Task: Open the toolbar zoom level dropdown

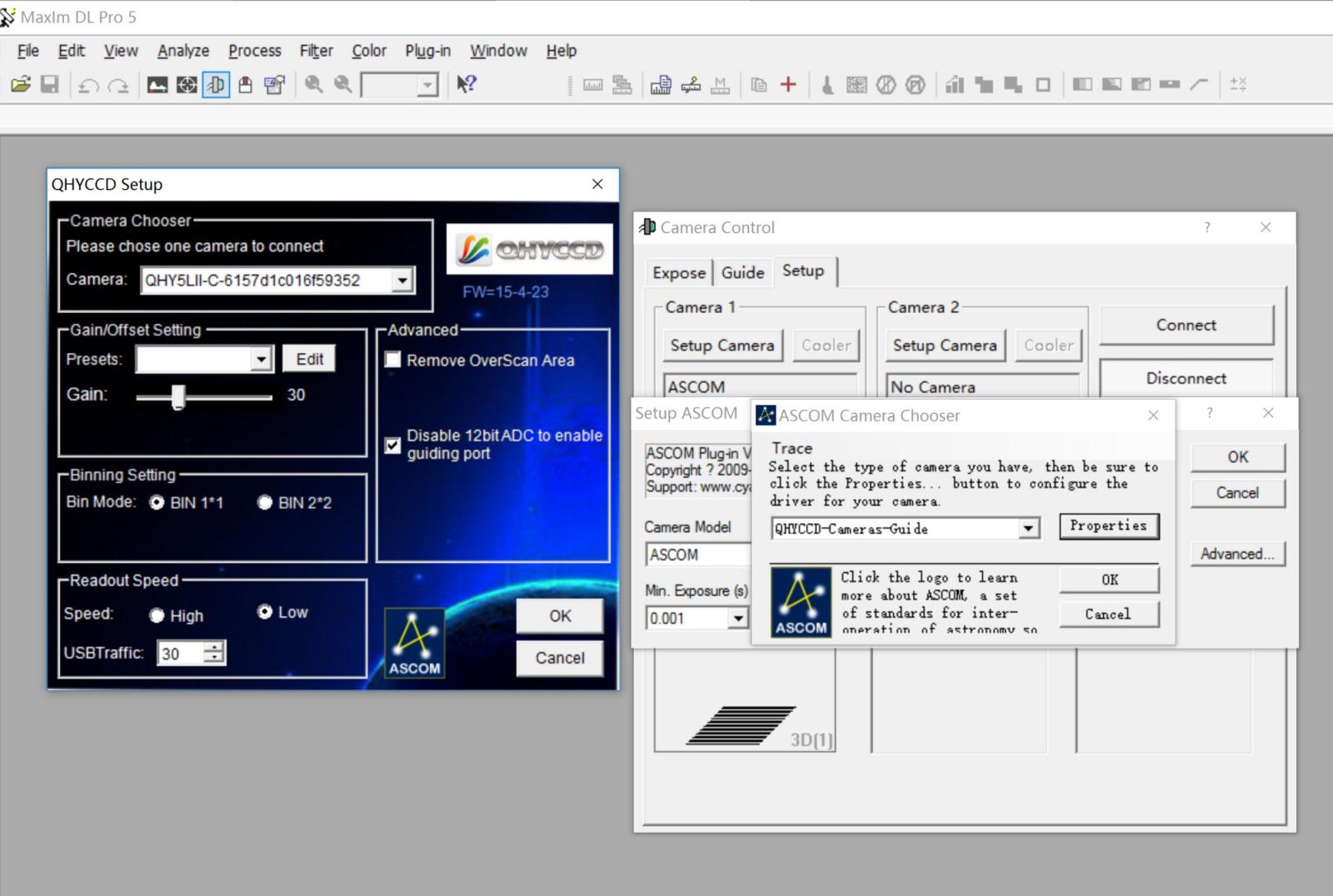Action: 427,85
